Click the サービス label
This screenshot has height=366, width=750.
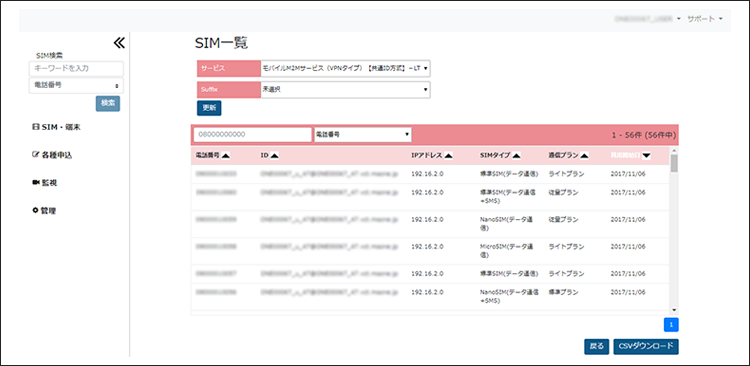pos(229,68)
